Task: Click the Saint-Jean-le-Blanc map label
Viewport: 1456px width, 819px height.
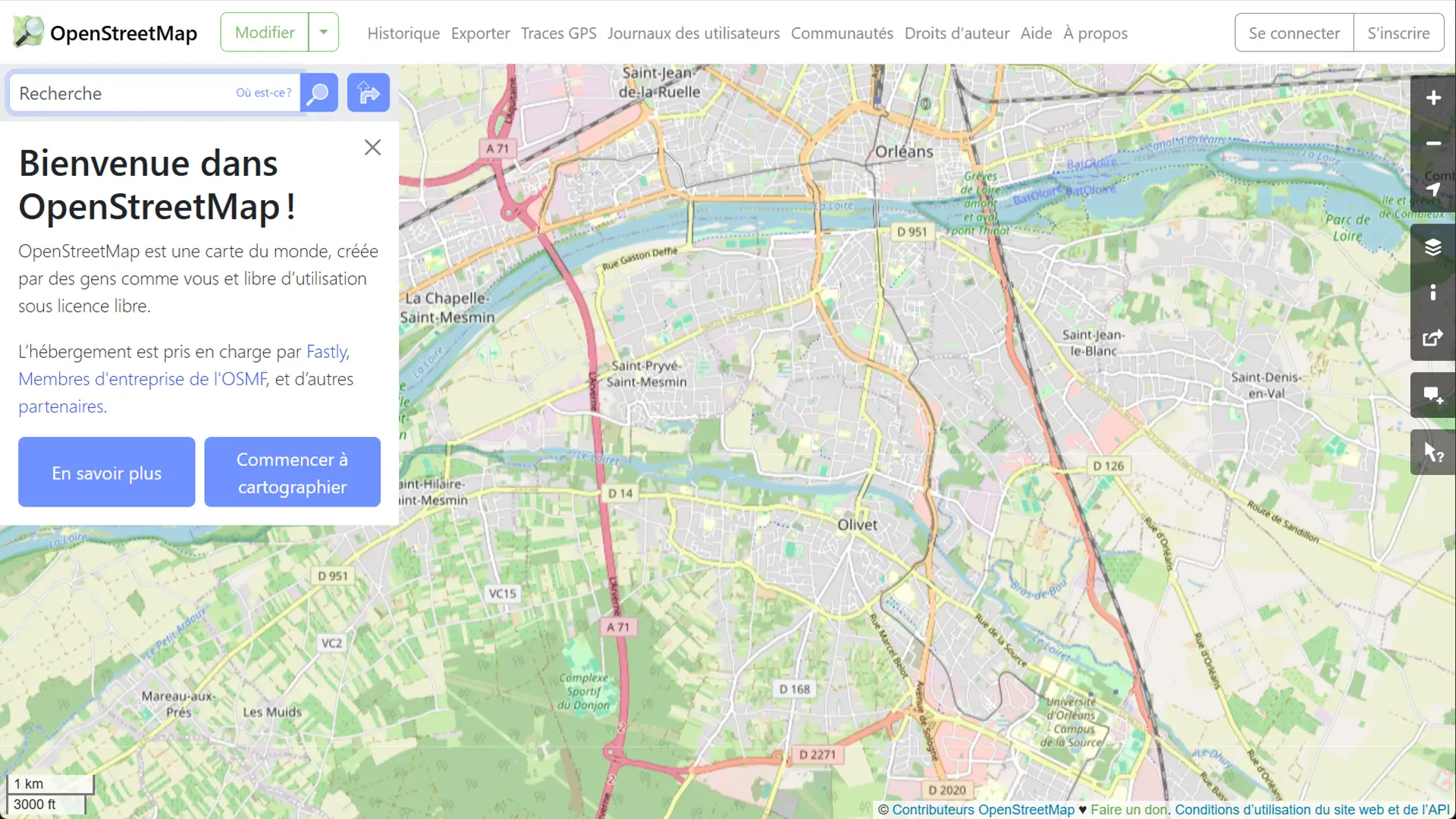Action: [1093, 343]
